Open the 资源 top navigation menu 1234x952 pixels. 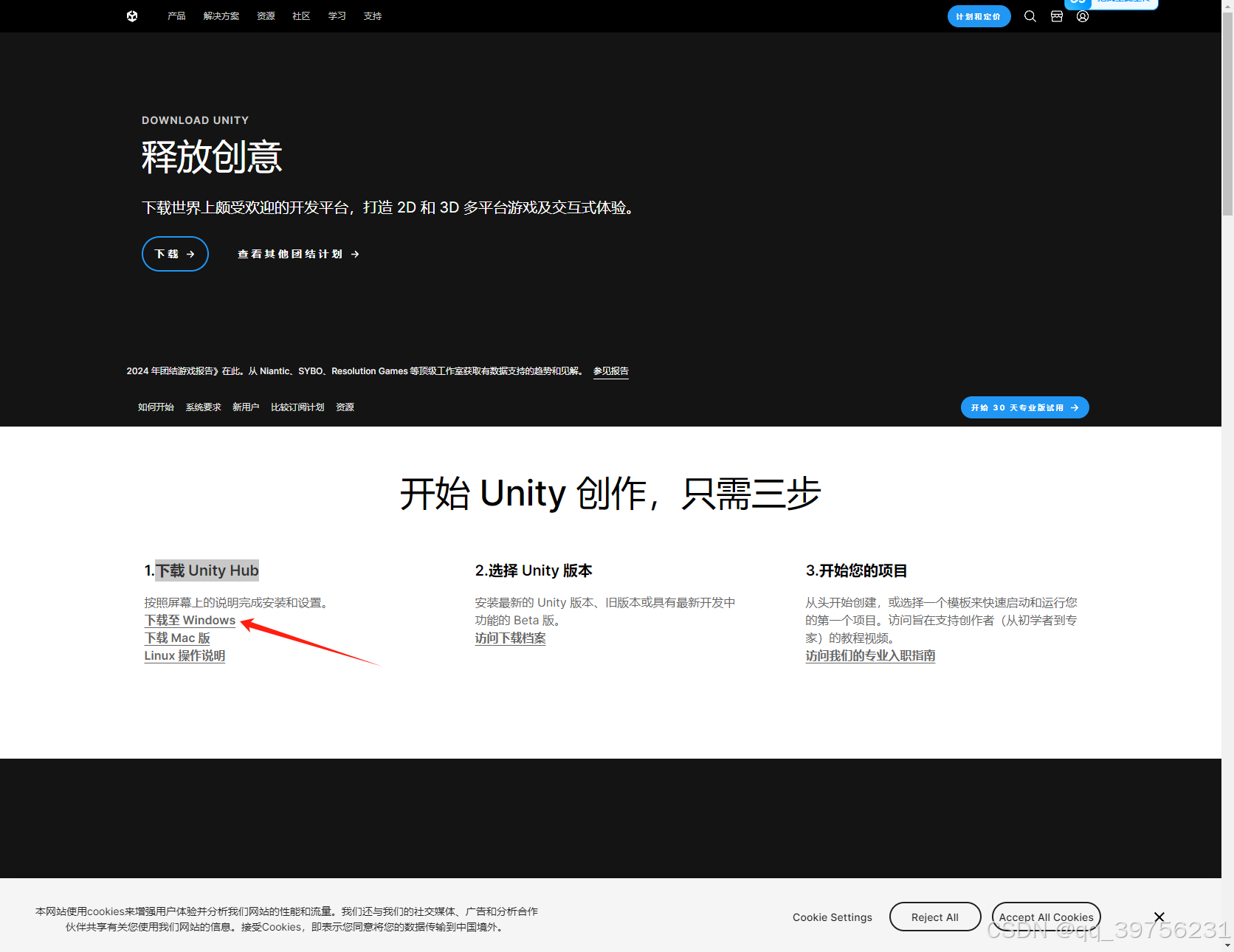click(x=266, y=16)
